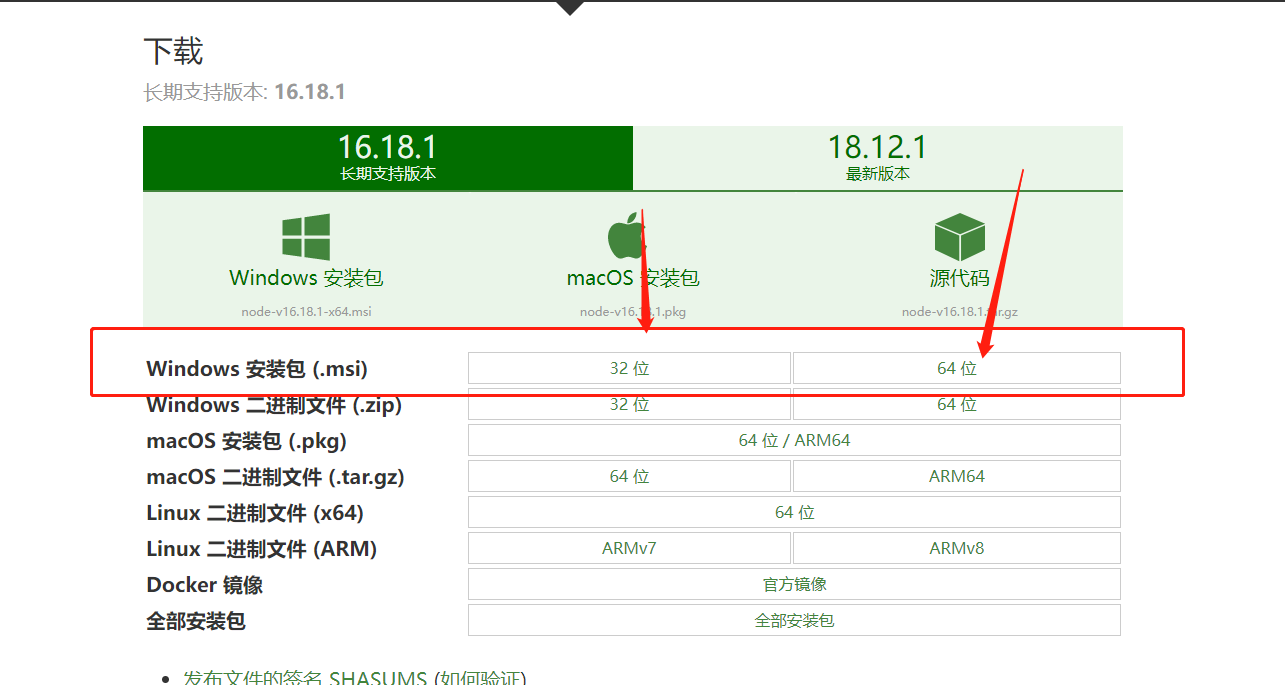The image size is (1285, 685).
Task: Download the Linux ARMv7 binary
Action: point(629,548)
